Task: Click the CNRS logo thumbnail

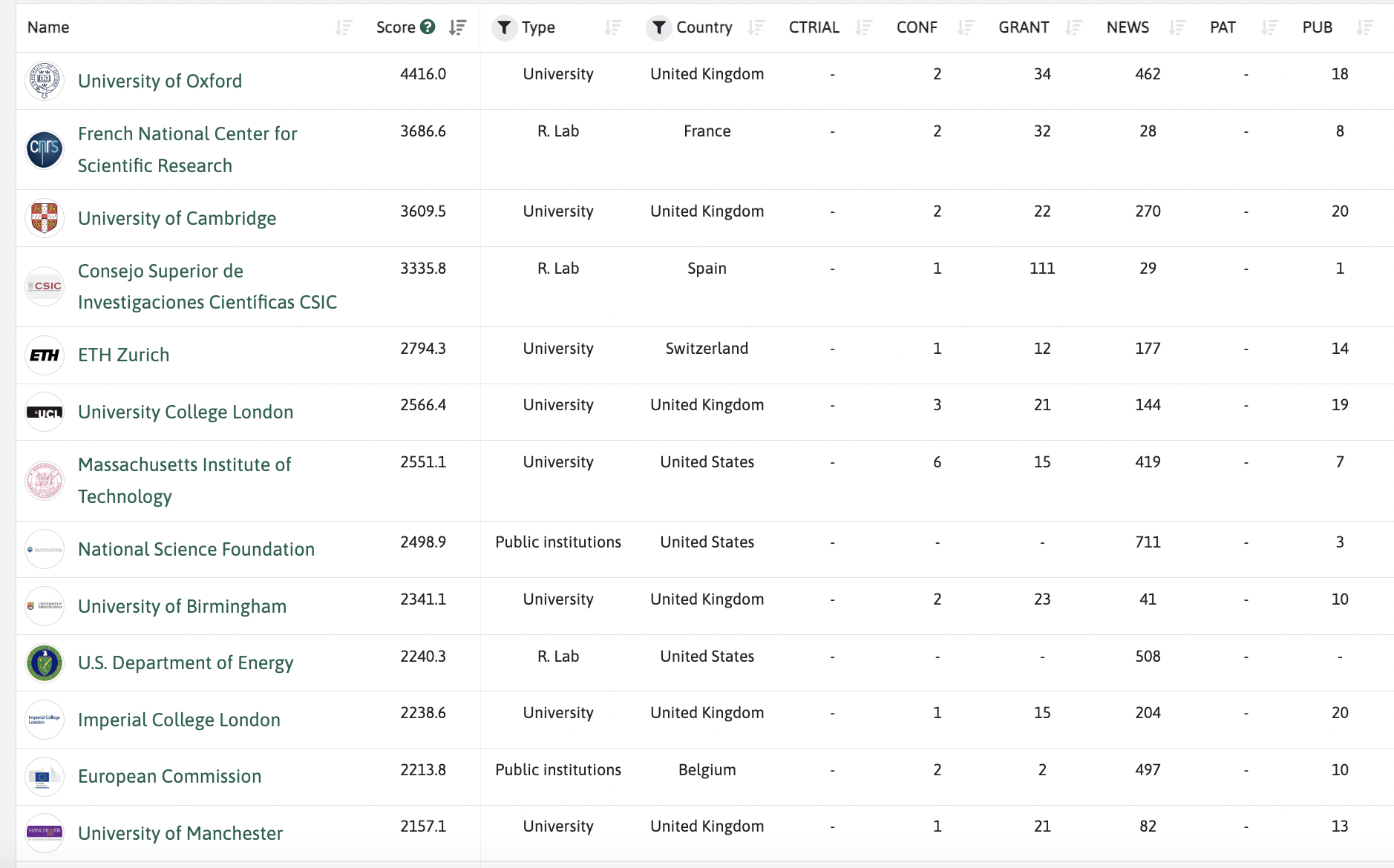Action: (45, 149)
